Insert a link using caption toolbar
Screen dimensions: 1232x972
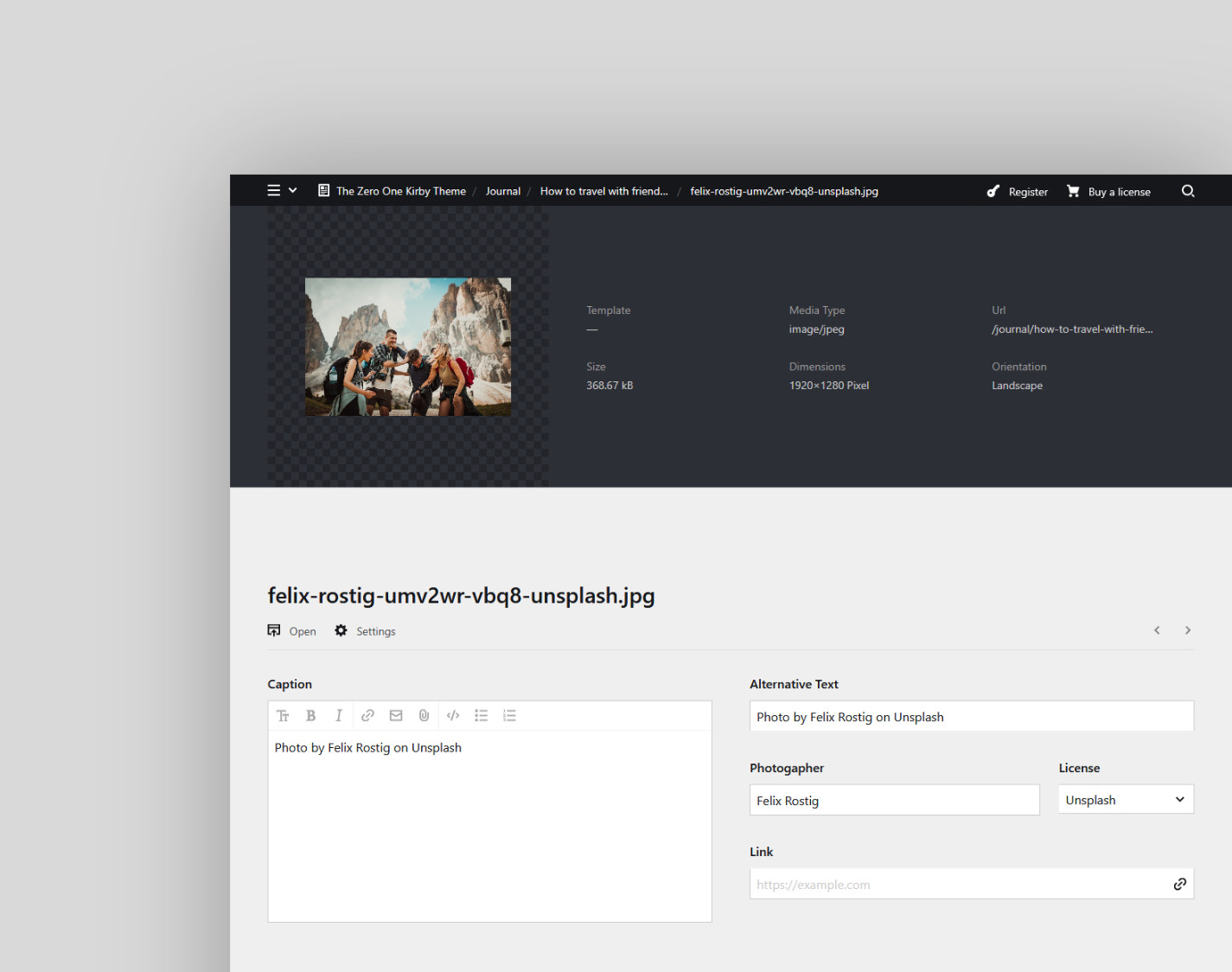coord(367,716)
